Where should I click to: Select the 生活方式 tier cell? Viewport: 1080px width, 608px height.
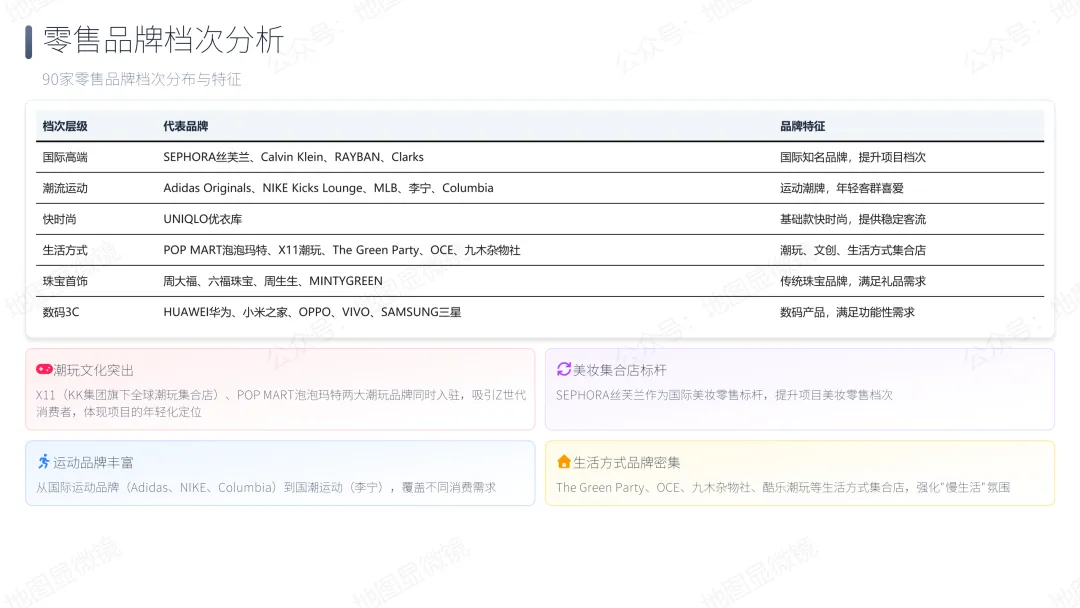[65, 250]
